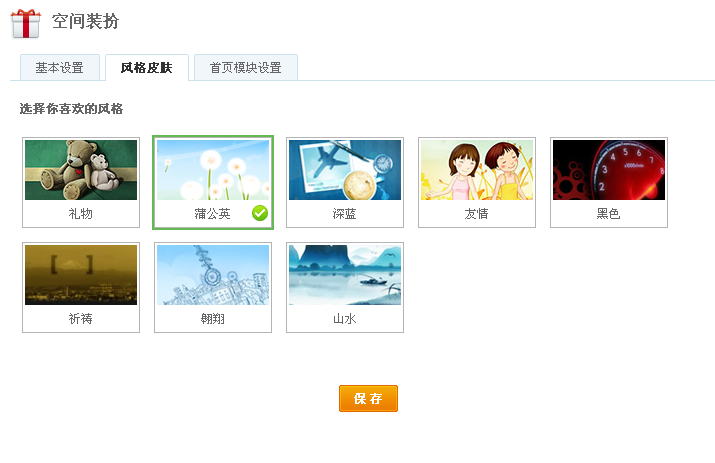715x463 pixels.
Task: Click the red gift box icon
Action: coord(26,23)
